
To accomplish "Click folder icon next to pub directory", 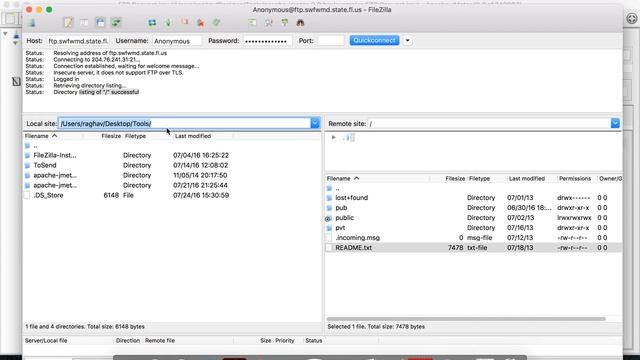I will pyautogui.click(x=329, y=208).
